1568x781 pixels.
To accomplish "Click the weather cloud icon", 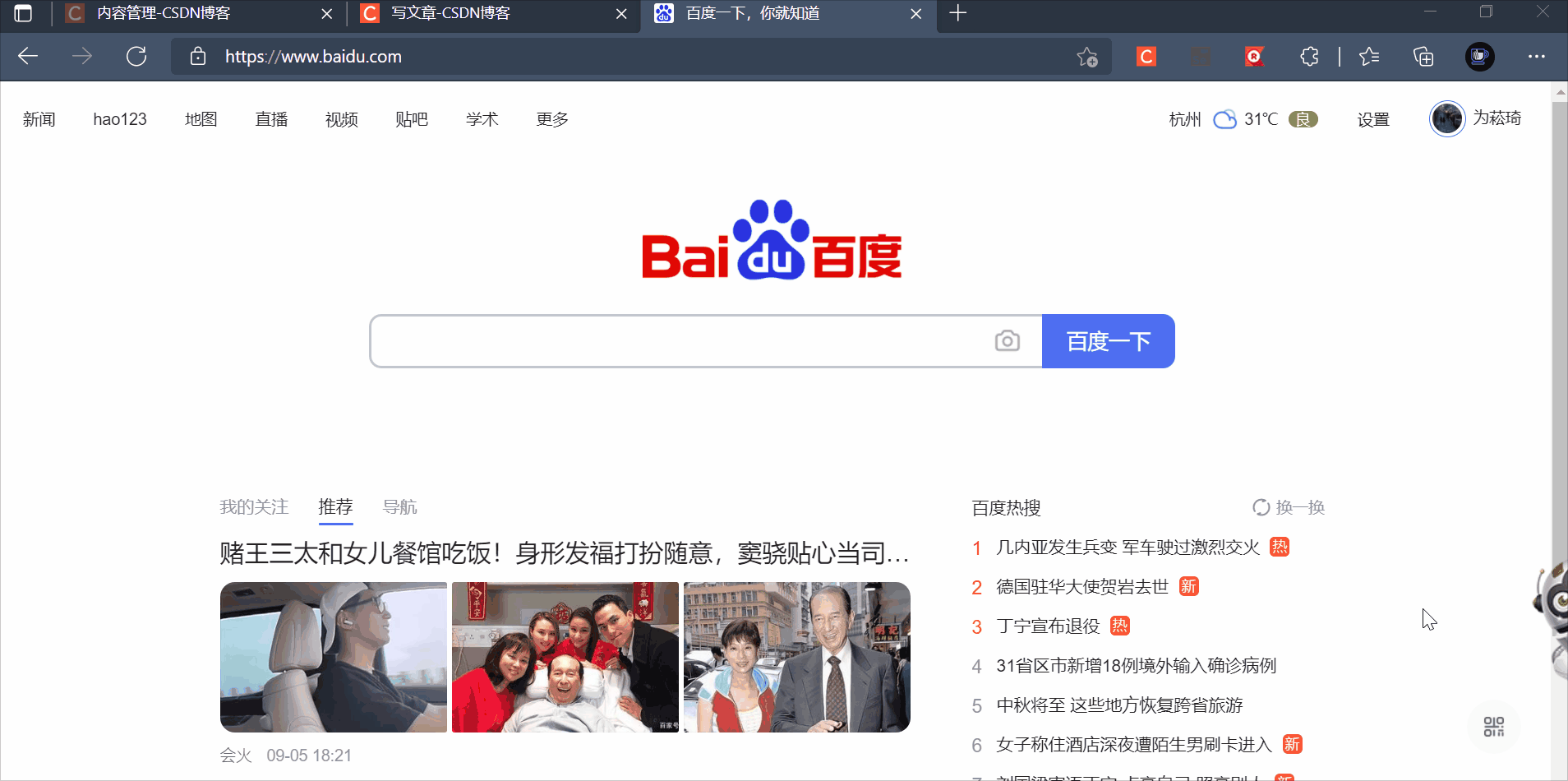I will click(x=1224, y=119).
